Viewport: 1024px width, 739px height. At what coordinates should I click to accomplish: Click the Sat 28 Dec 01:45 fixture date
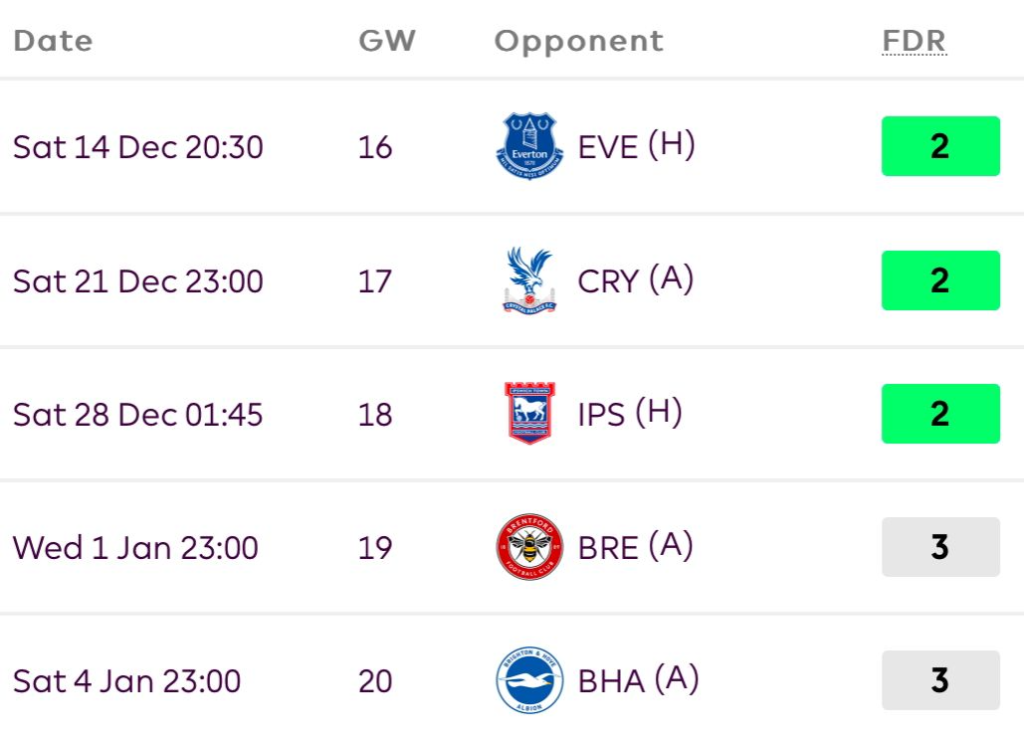pos(138,414)
